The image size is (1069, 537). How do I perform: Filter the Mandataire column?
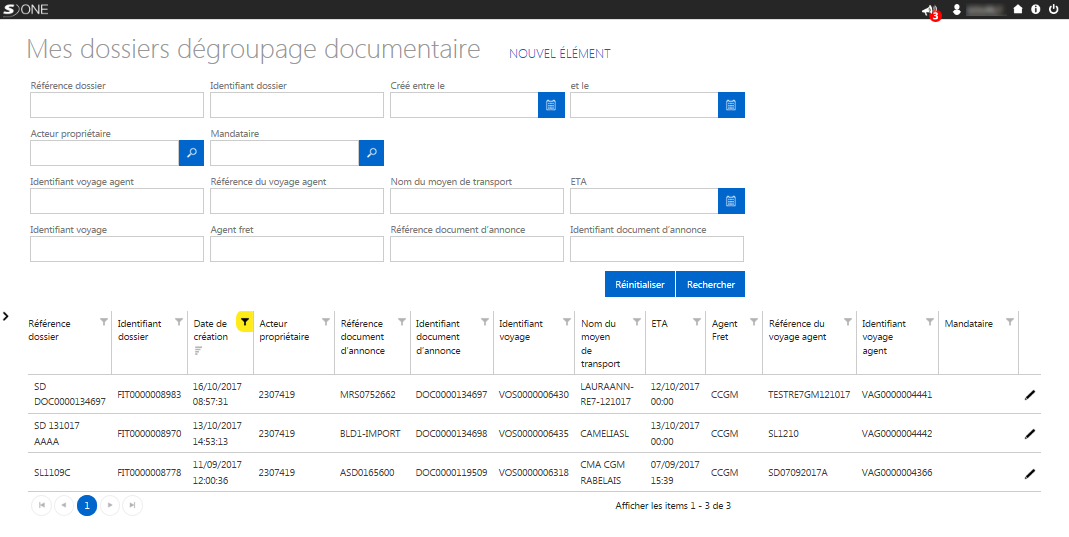pos(1010,322)
